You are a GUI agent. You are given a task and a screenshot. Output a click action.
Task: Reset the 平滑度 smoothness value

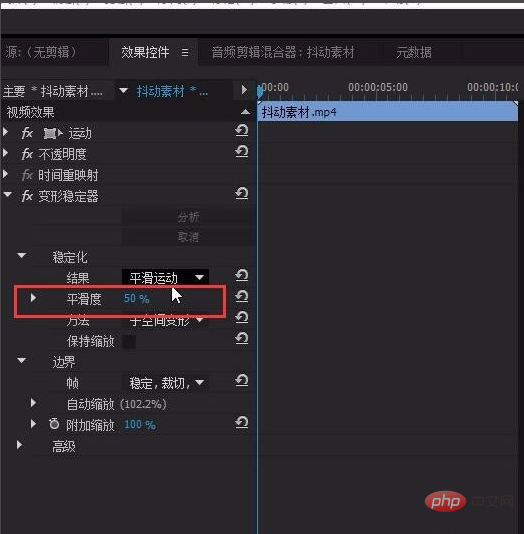(241, 297)
